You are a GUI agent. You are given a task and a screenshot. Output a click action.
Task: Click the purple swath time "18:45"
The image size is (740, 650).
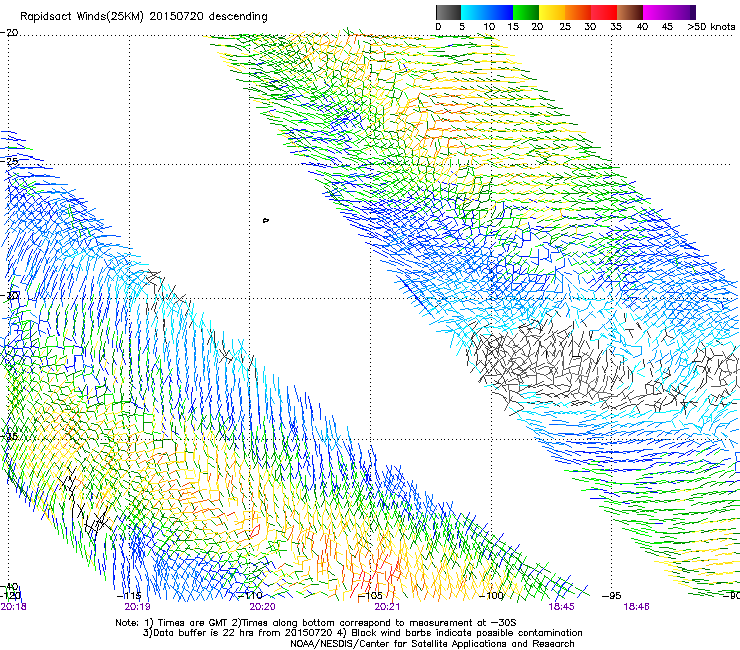(x=561, y=607)
